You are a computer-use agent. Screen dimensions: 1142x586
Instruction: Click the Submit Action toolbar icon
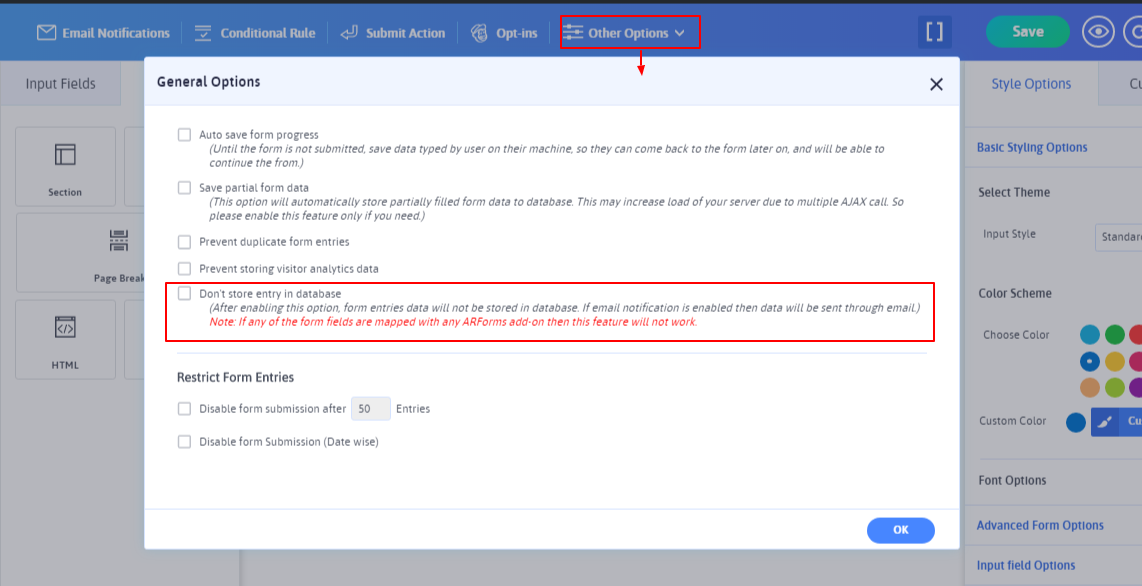(x=349, y=33)
